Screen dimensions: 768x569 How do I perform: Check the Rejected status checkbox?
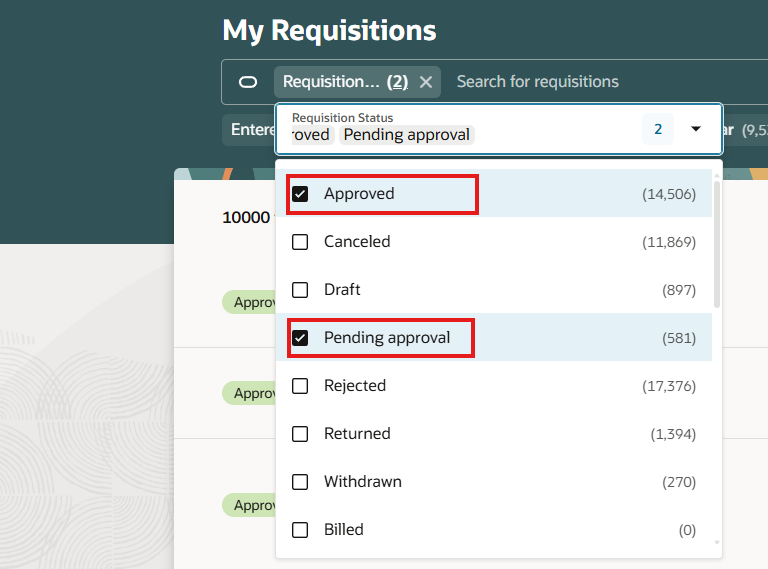pos(300,386)
